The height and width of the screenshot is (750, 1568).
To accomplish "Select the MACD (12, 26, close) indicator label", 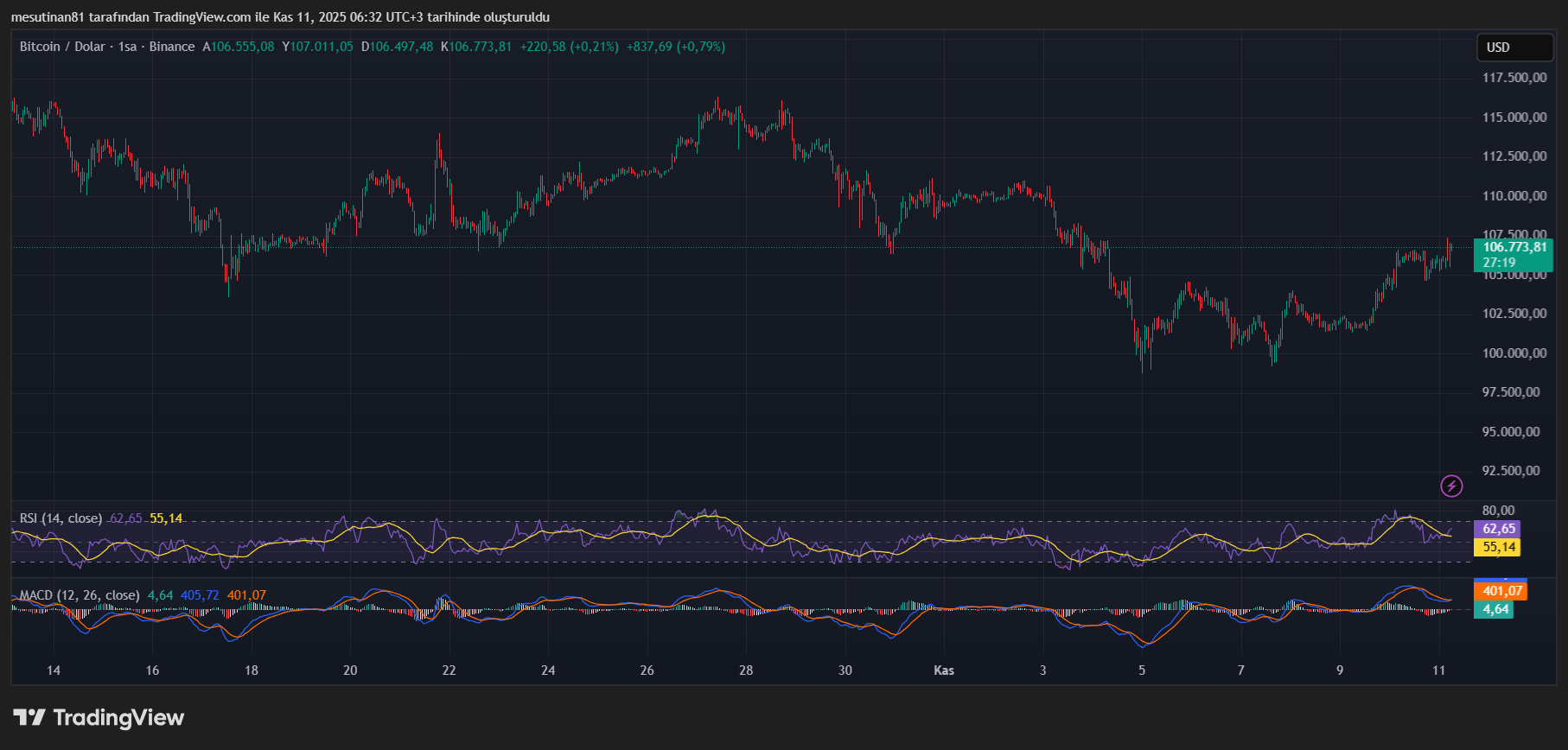I will coord(80,595).
